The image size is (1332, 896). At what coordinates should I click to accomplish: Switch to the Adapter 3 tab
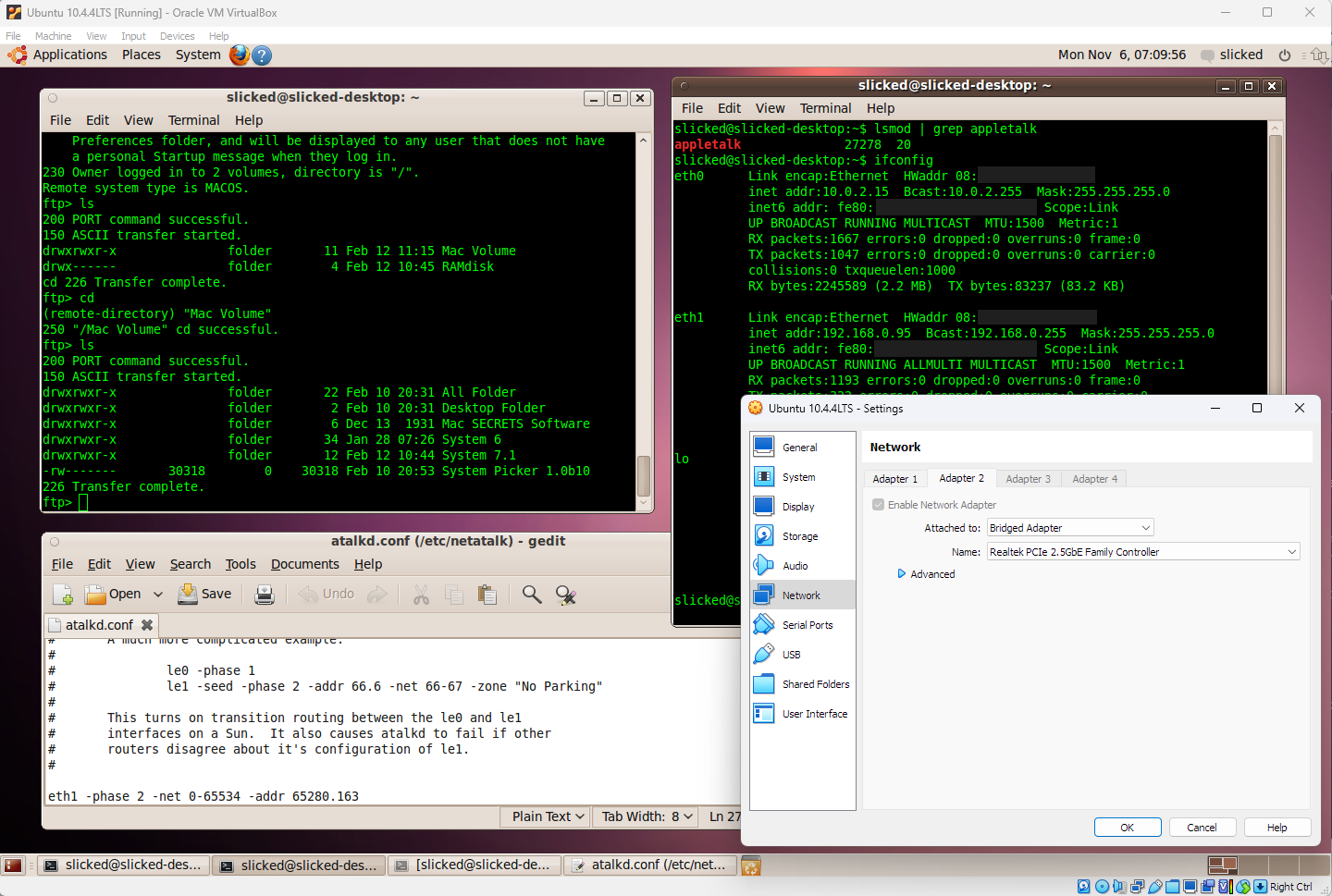tap(1028, 479)
